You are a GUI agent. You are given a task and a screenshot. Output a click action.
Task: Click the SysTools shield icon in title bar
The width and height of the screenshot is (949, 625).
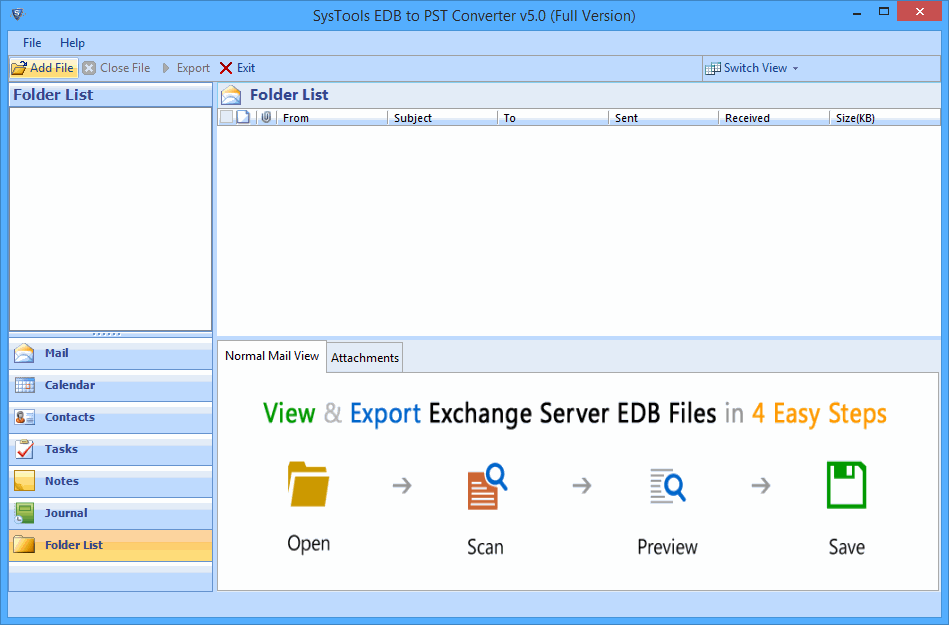click(18, 14)
